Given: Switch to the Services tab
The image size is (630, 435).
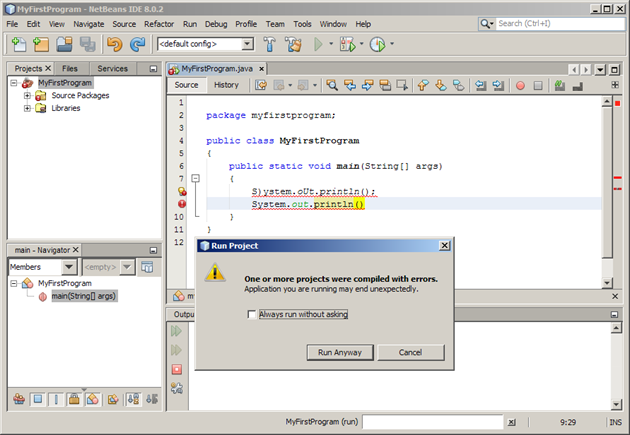Looking at the screenshot, I should pos(112,68).
